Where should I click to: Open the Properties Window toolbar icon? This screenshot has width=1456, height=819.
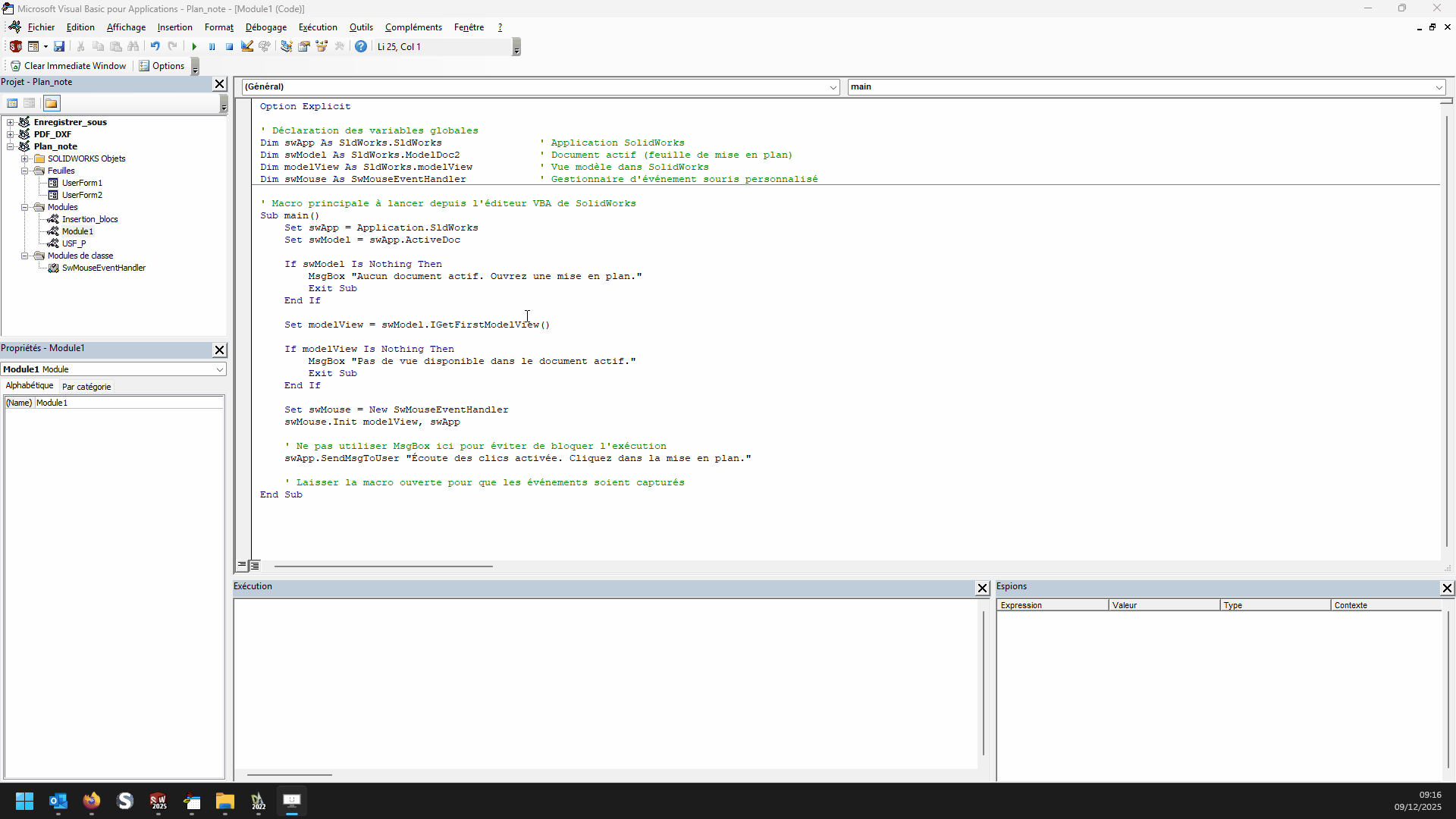pos(304,47)
